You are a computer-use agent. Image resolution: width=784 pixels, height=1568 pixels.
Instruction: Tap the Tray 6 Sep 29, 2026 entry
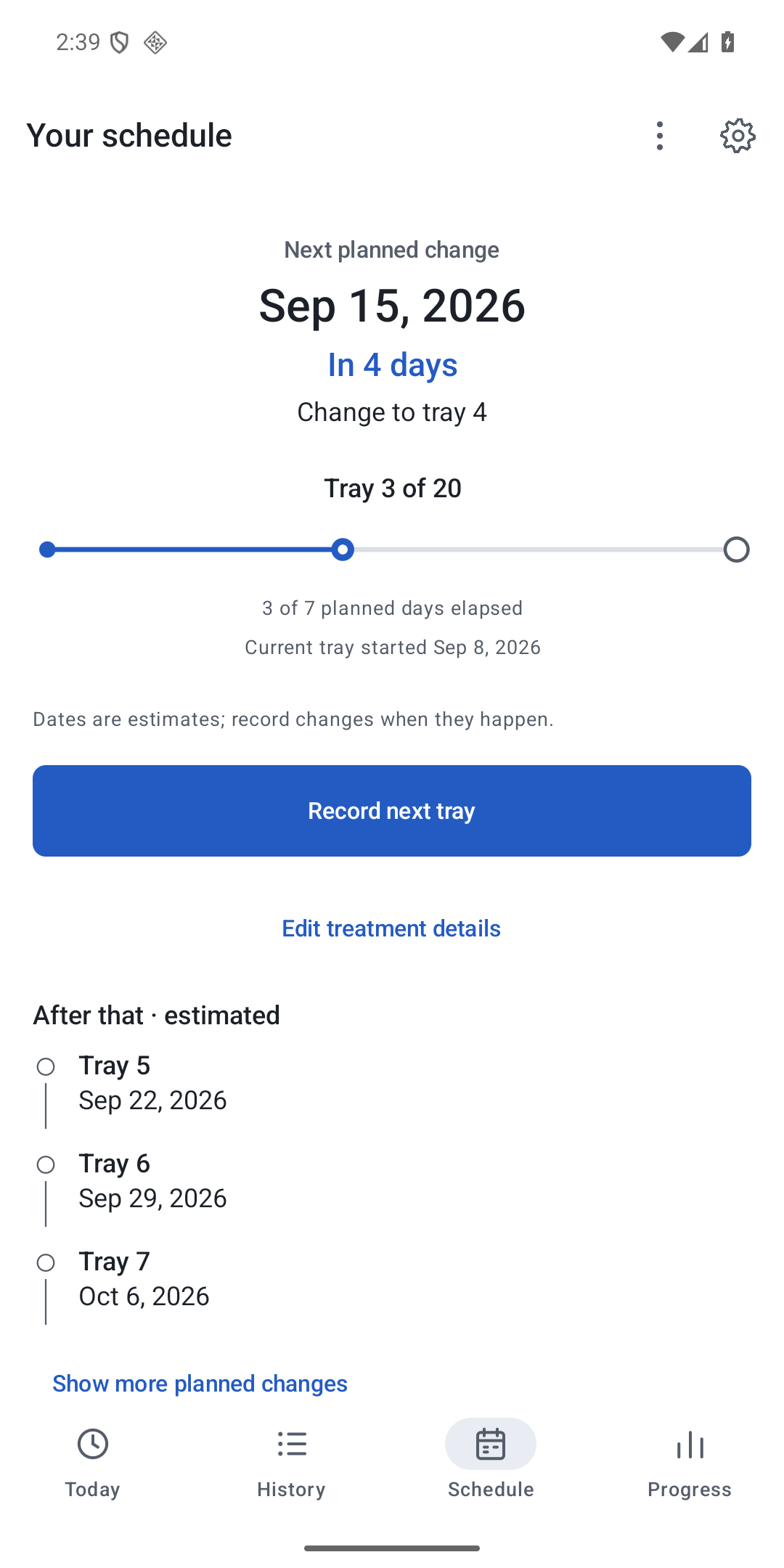[153, 1180]
